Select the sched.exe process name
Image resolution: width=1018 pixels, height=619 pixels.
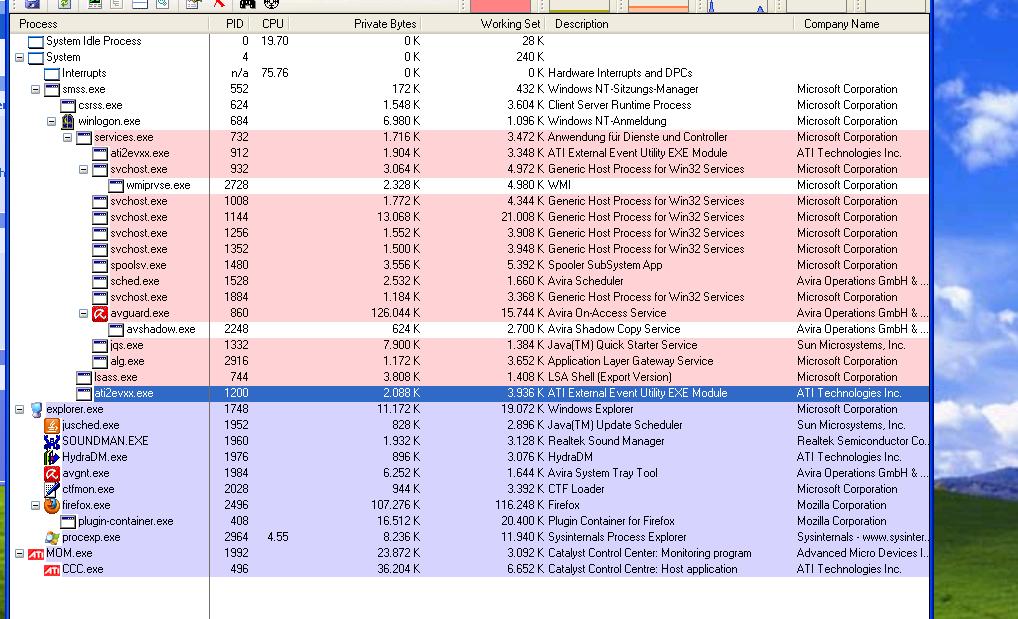coord(134,281)
